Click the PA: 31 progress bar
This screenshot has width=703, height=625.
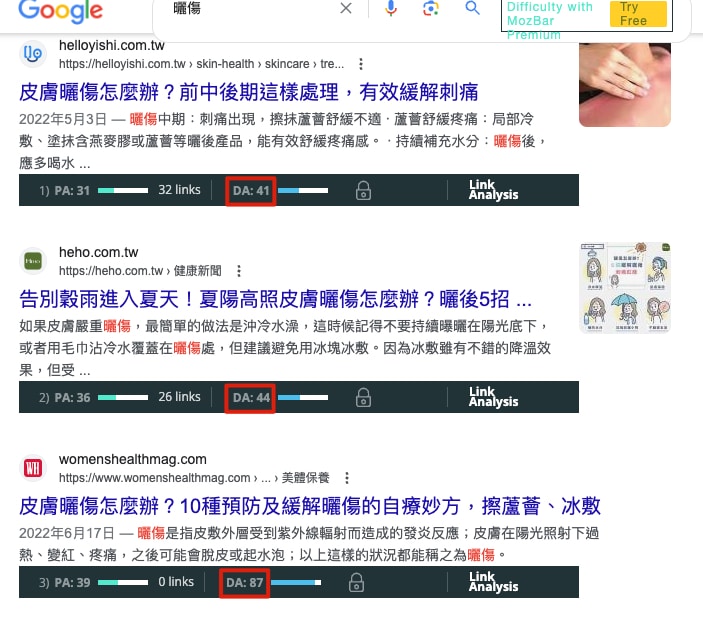pos(123,191)
